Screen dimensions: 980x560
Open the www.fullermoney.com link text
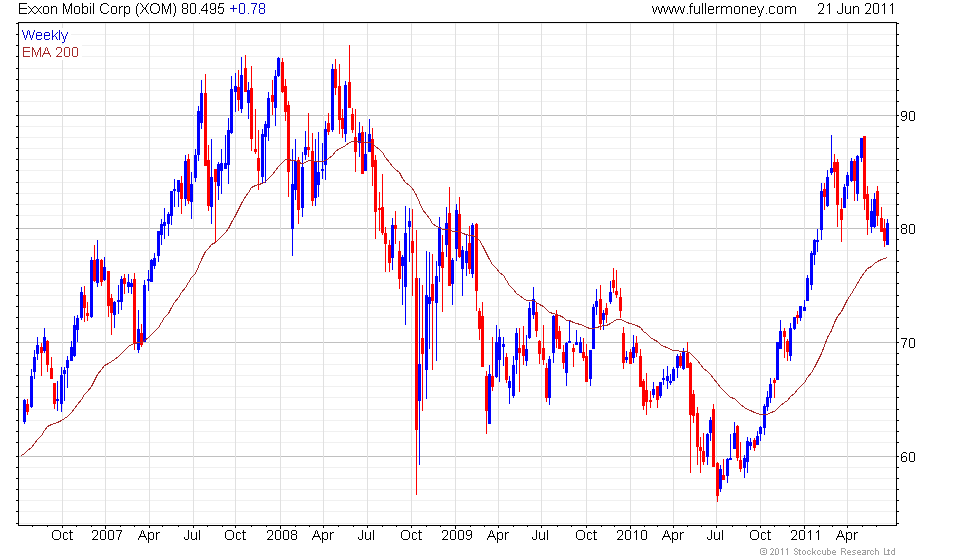tap(724, 9)
